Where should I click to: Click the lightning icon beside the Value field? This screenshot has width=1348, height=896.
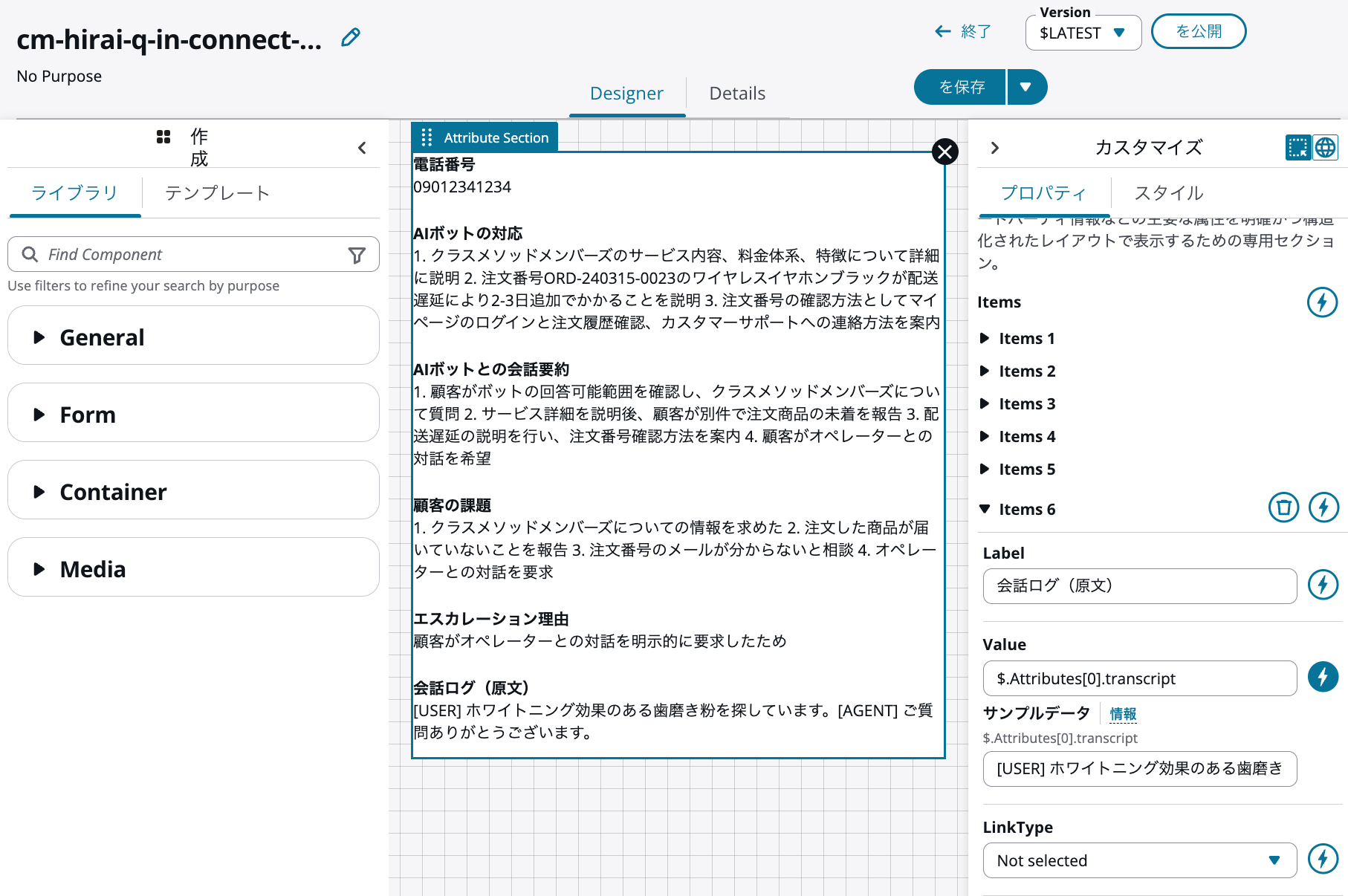[x=1323, y=677]
